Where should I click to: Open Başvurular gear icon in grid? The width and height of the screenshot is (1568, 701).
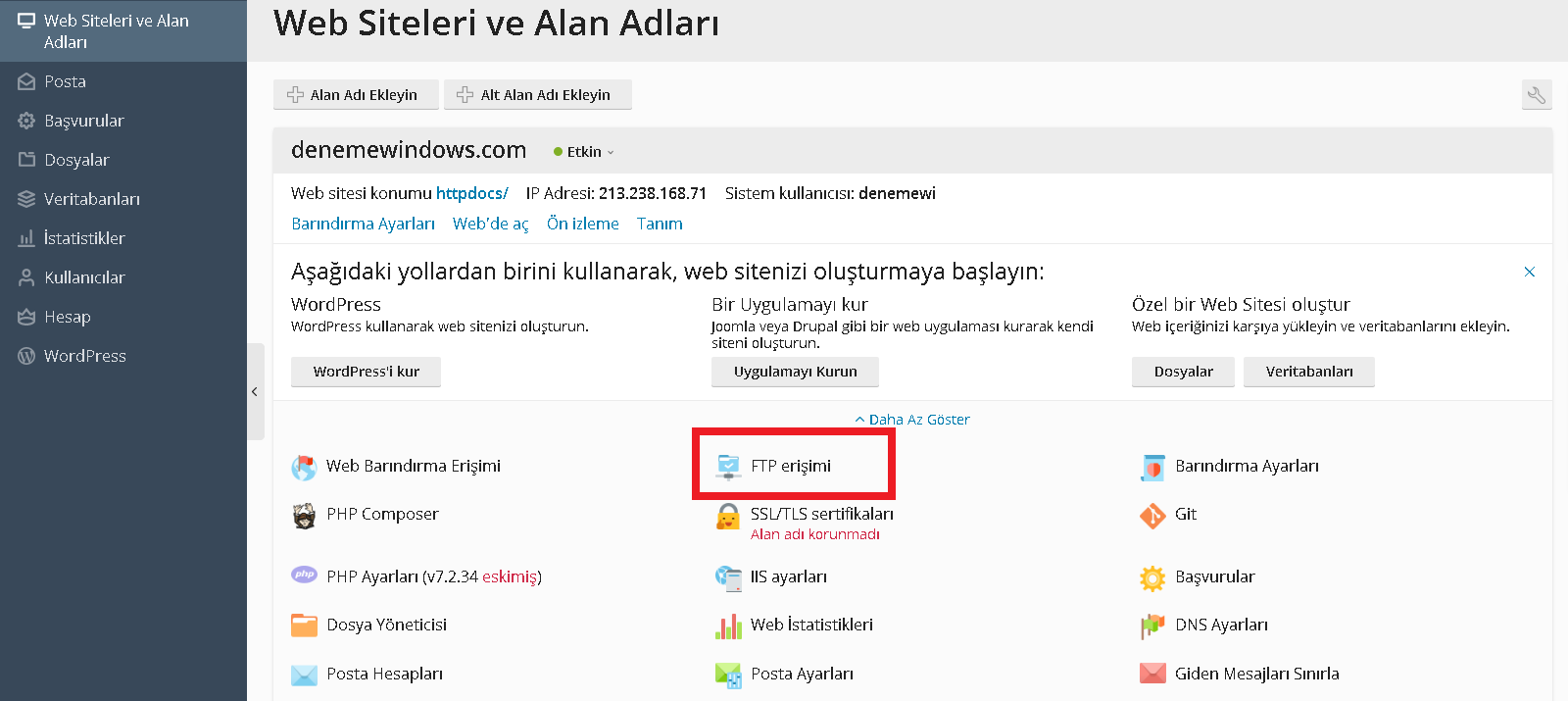(x=1152, y=578)
